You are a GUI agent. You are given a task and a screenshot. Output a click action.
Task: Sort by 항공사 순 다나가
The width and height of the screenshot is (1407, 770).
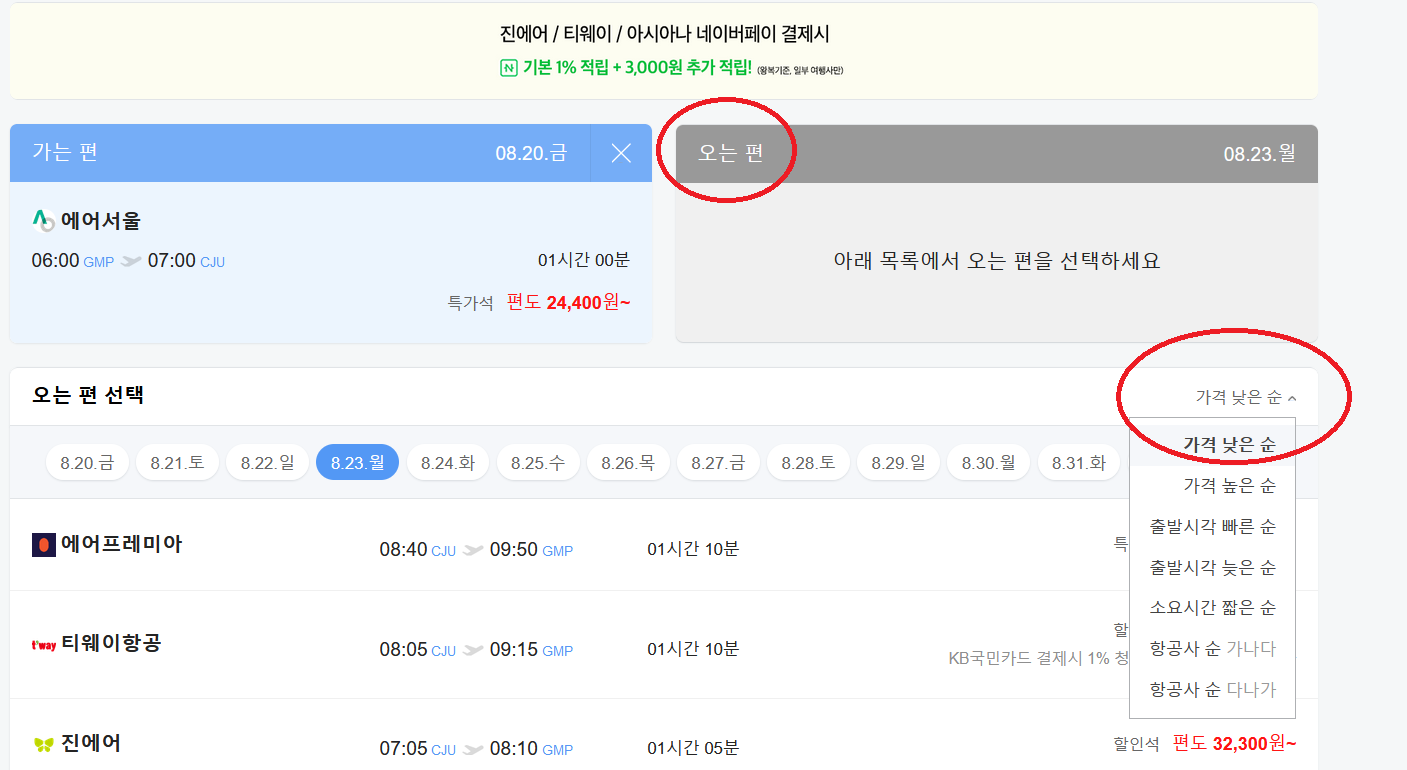1212,689
